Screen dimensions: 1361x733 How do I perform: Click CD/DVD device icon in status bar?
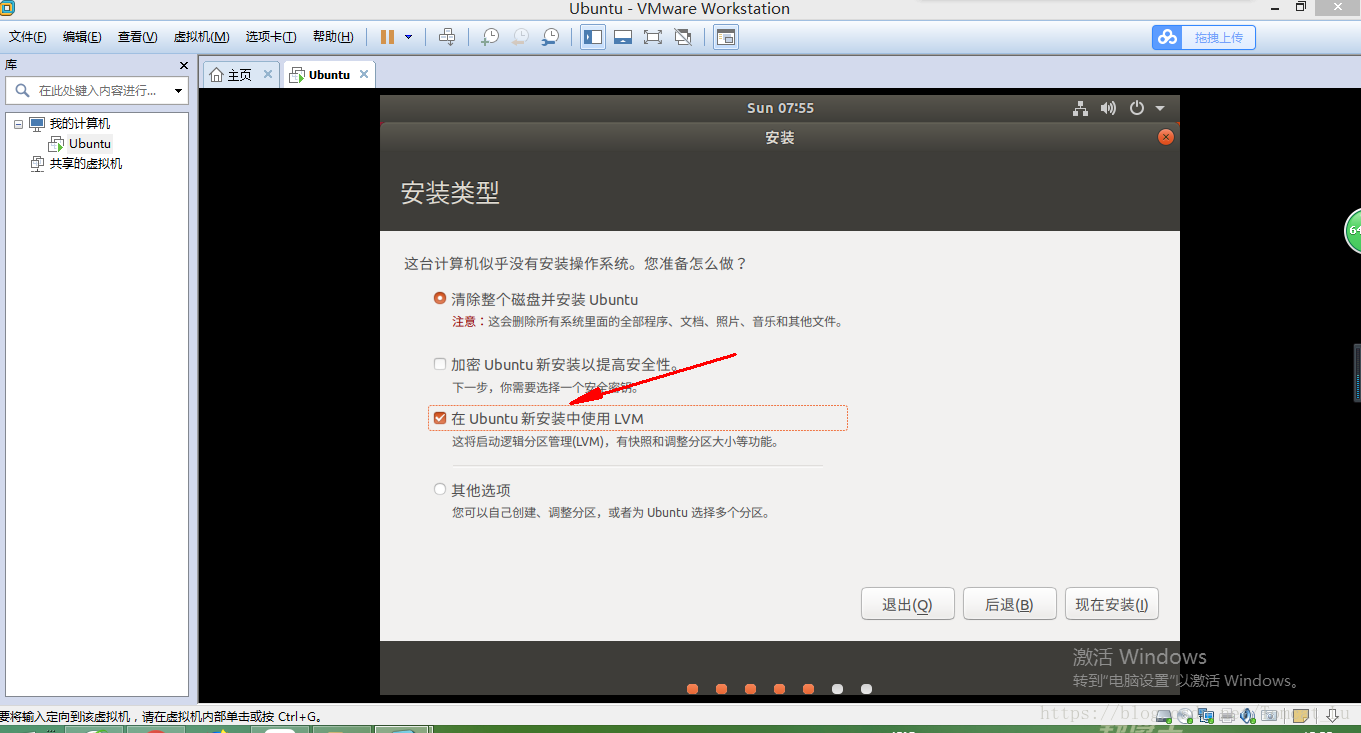[1185, 716]
